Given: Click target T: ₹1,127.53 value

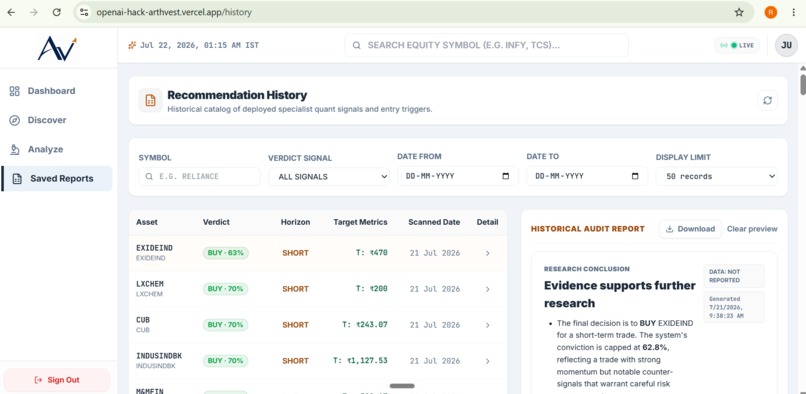Looking at the screenshot, I should coord(360,361).
